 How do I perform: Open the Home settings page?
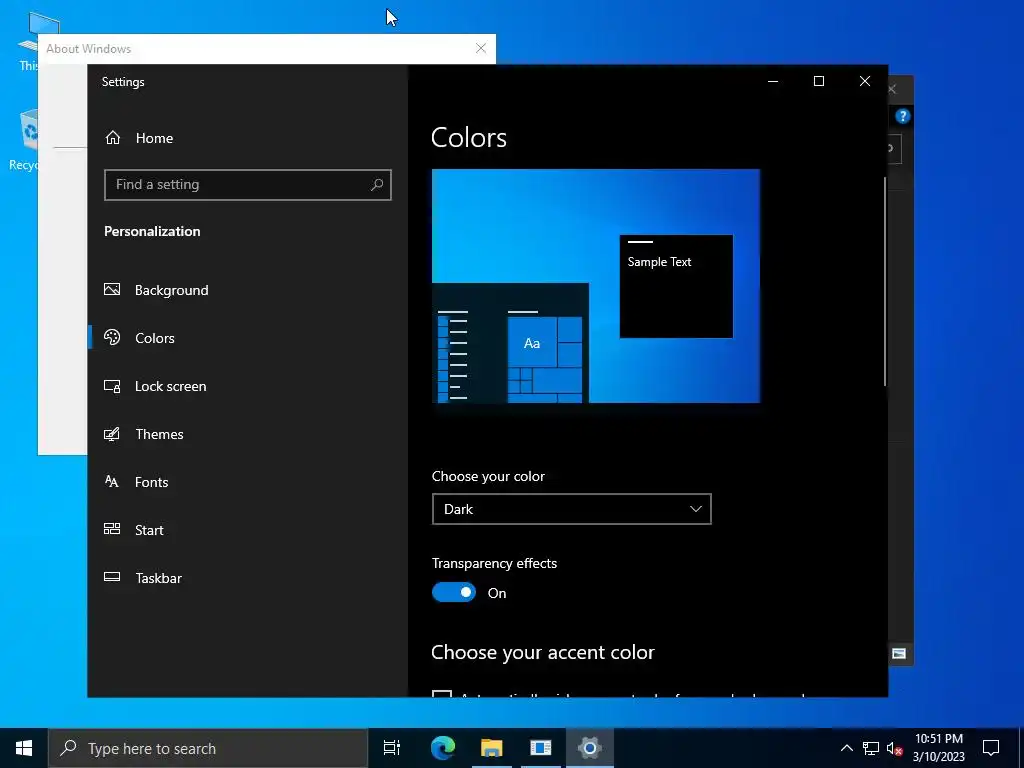click(138, 138)
